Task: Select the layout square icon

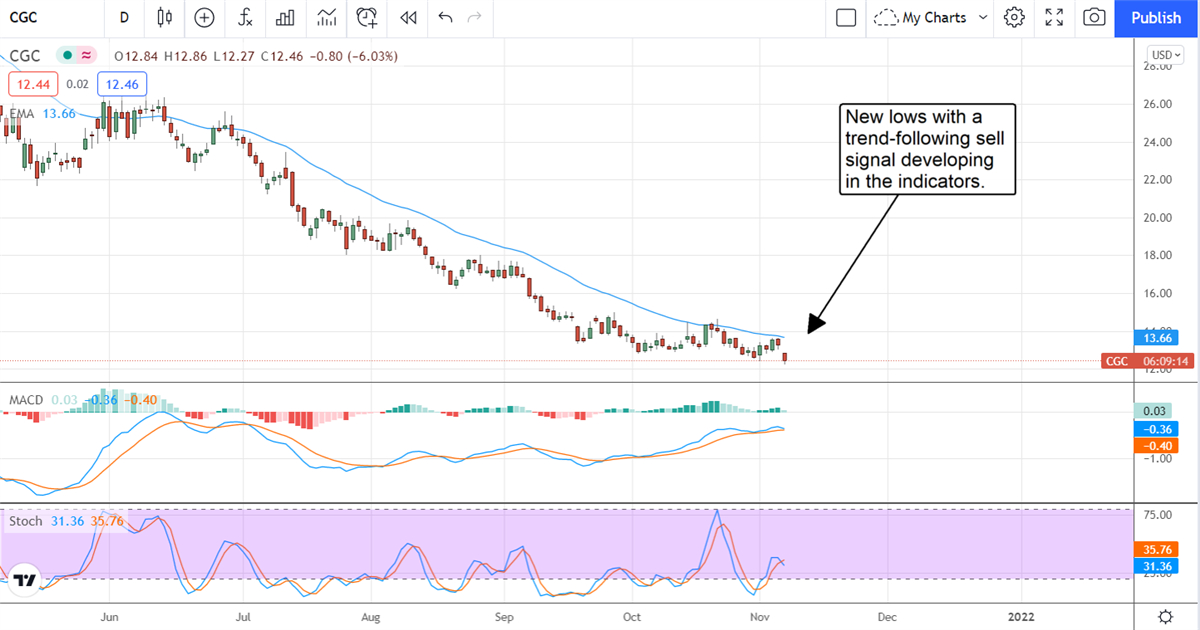Action: point(846,17)
